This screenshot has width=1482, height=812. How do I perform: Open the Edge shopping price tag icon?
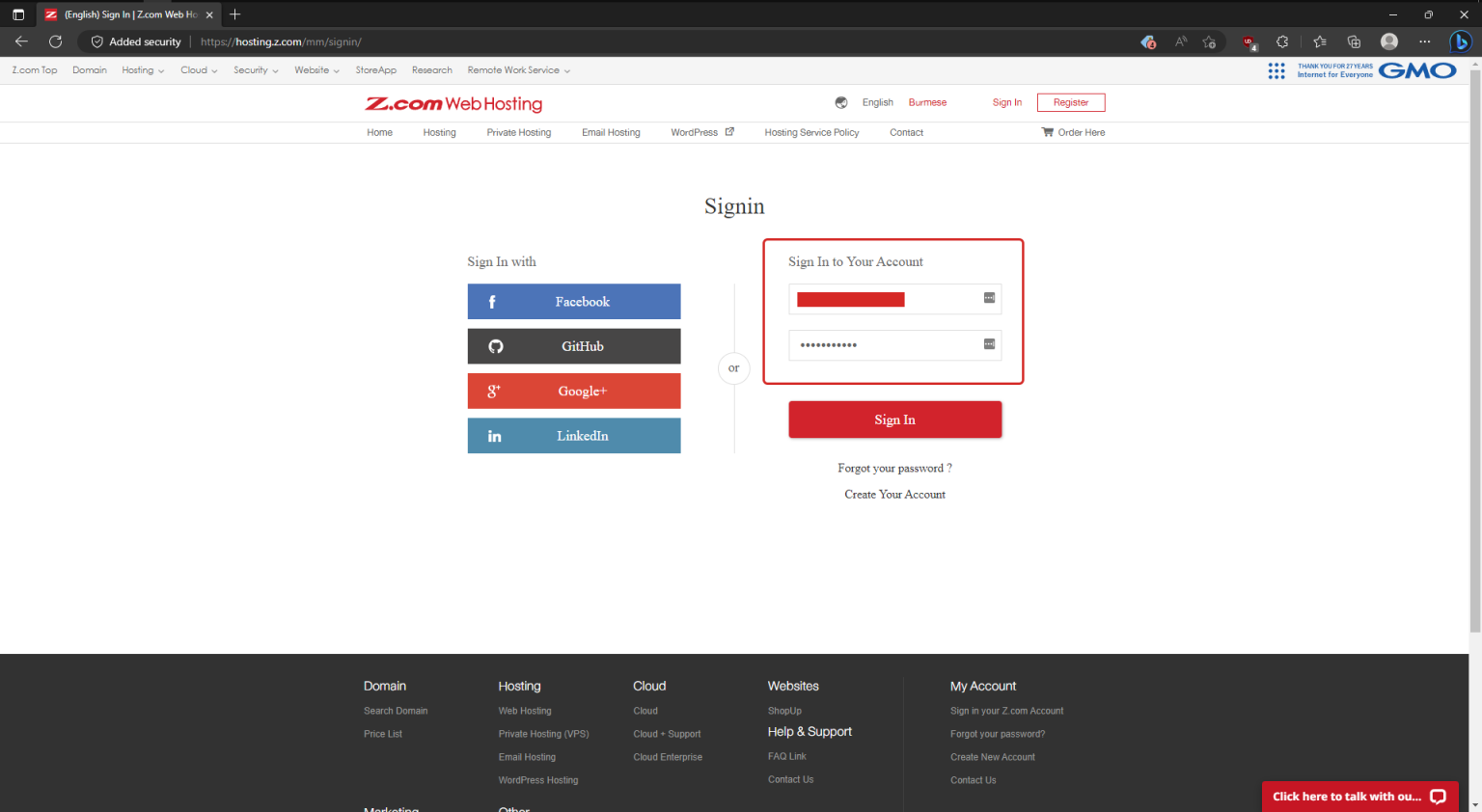pos(1148,41)
